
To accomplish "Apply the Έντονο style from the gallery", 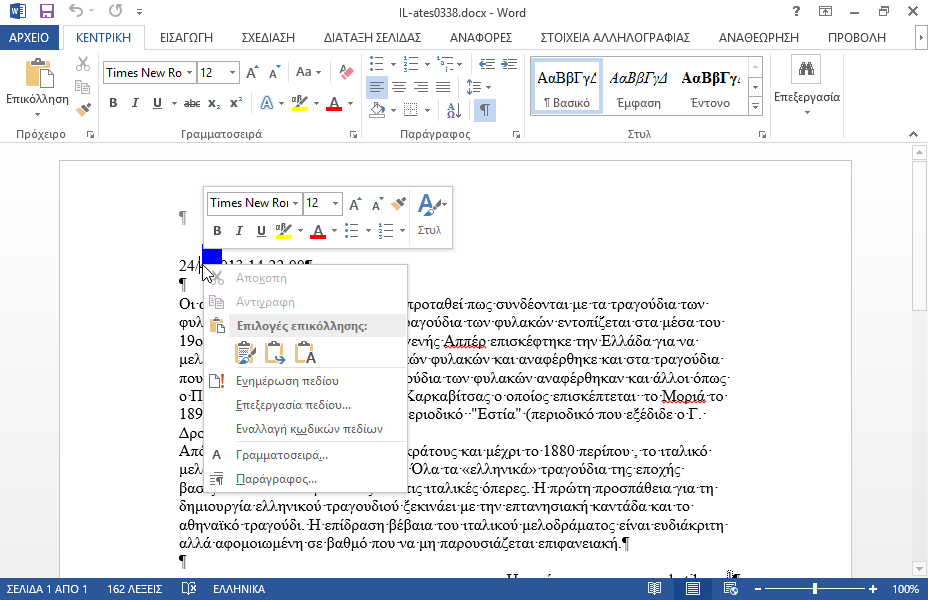I will pyautogui.click(x=710, y=86).
